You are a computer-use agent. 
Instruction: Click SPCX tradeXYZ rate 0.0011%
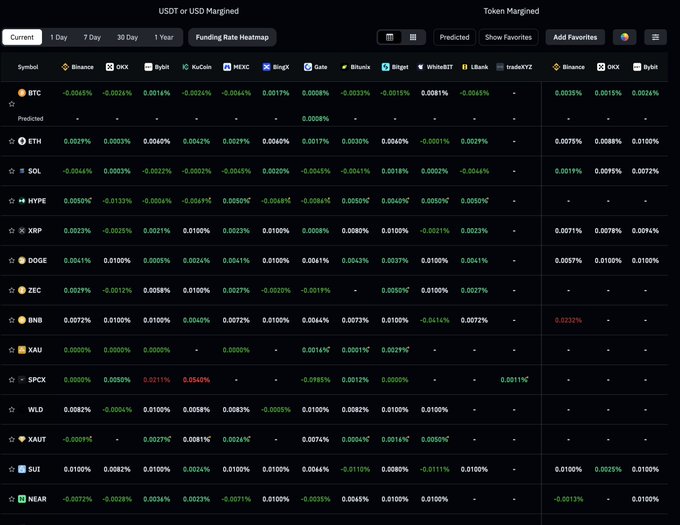[514, 380]
